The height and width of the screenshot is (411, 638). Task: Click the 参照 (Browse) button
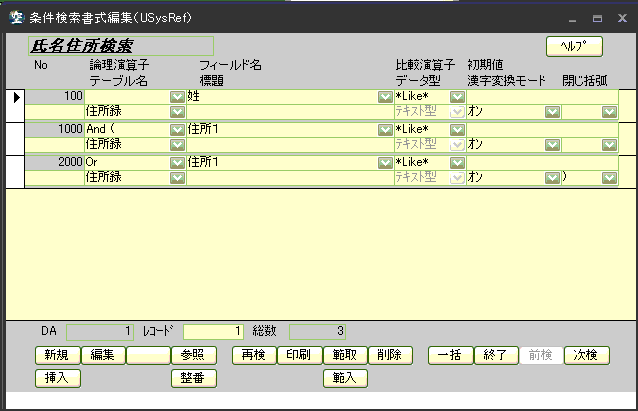[193, 355]
